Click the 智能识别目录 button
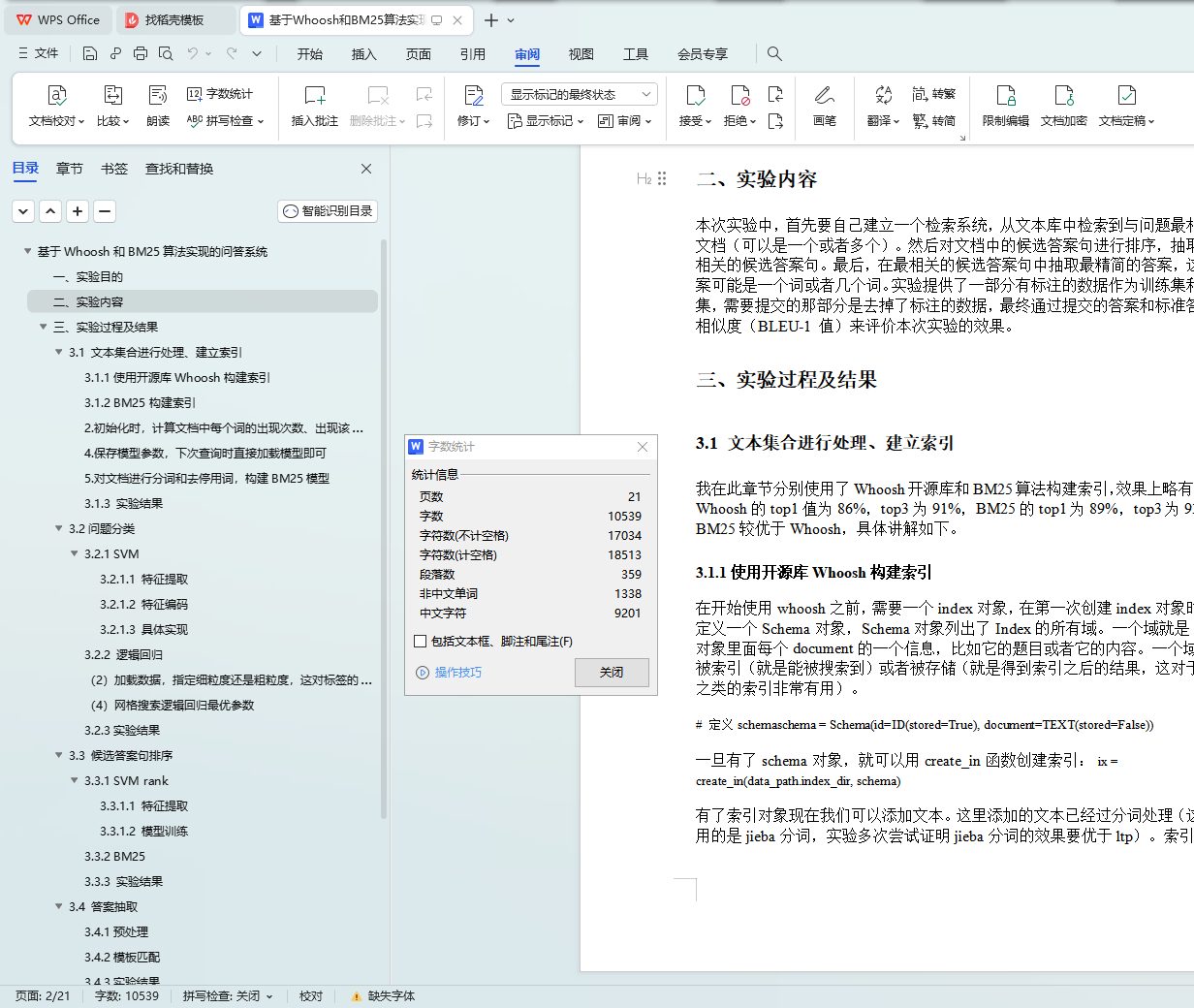Image resolution: width=1194 pixels, height=1008 pixels. tap(328, 210)
